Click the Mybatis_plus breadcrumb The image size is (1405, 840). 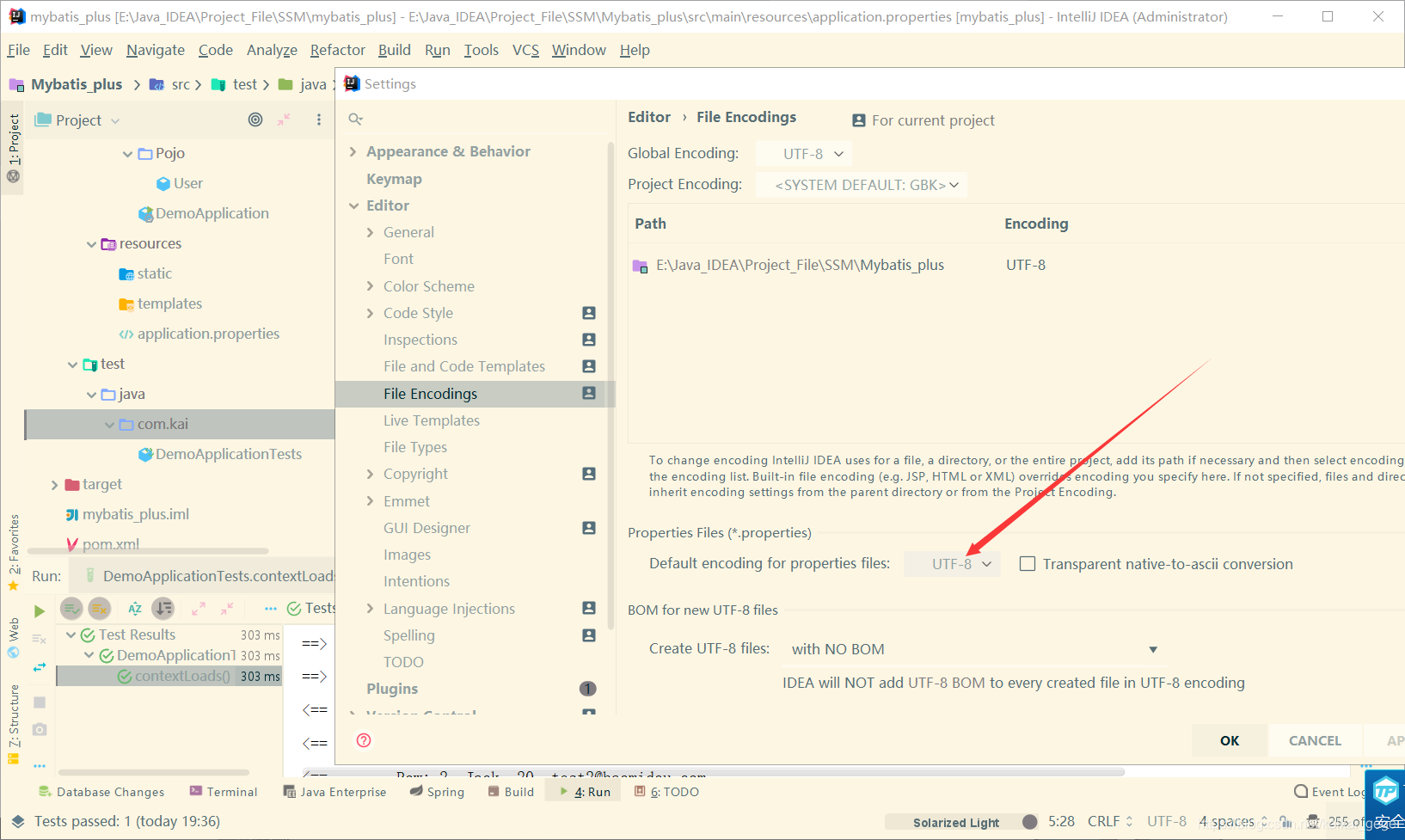[x=77, y=84]
